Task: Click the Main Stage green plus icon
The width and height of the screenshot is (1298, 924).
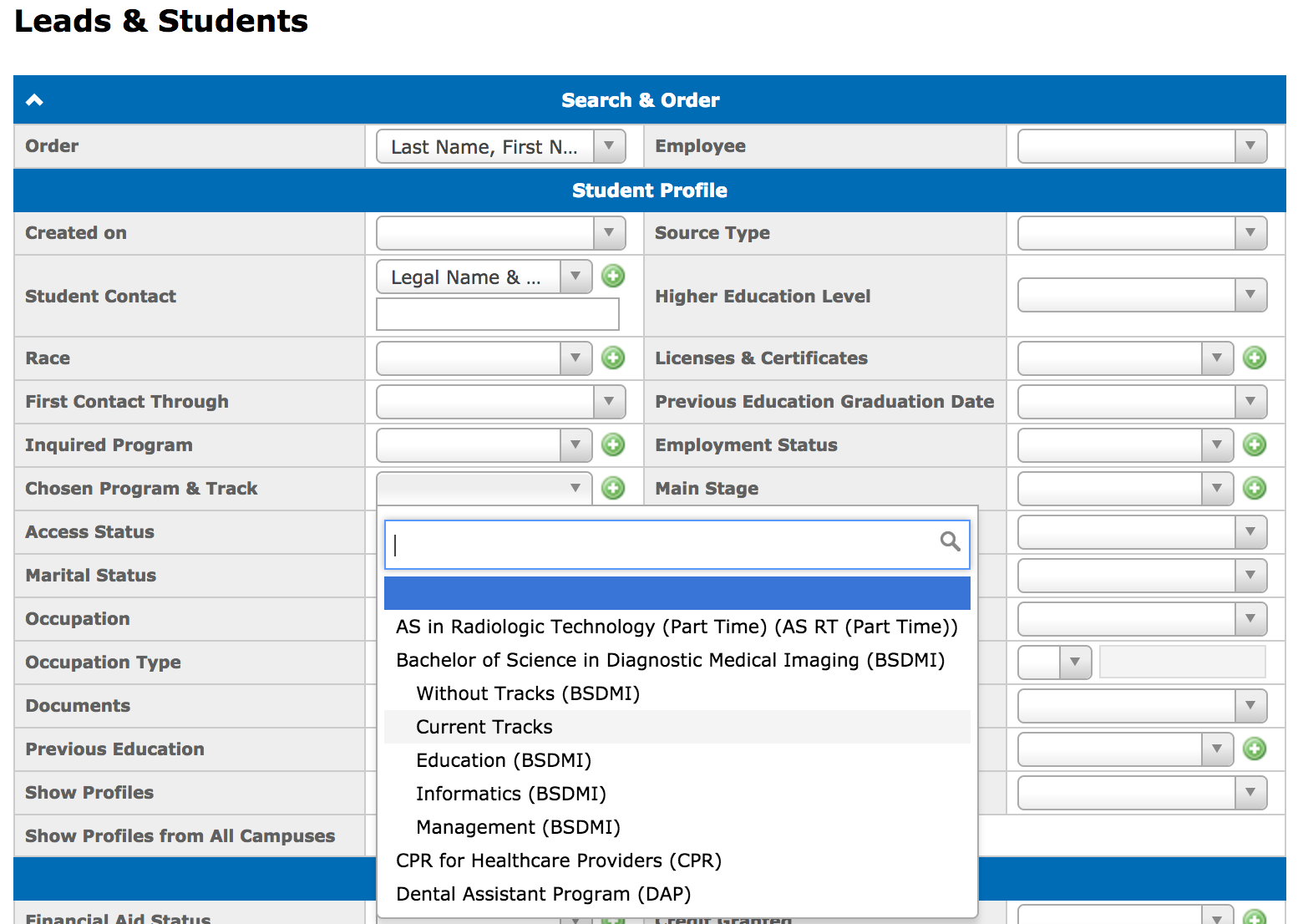Action: pos(1255,488)
